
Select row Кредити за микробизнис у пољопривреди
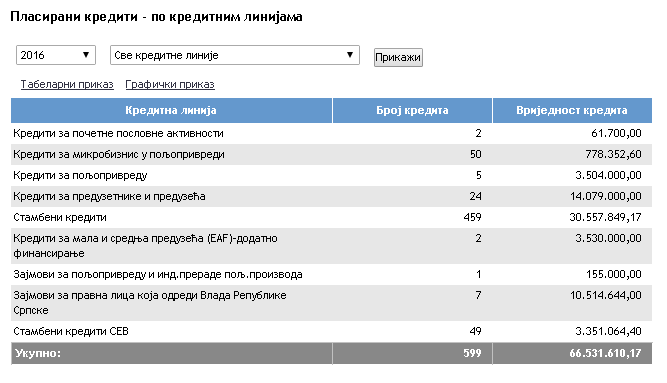point(331,154)
